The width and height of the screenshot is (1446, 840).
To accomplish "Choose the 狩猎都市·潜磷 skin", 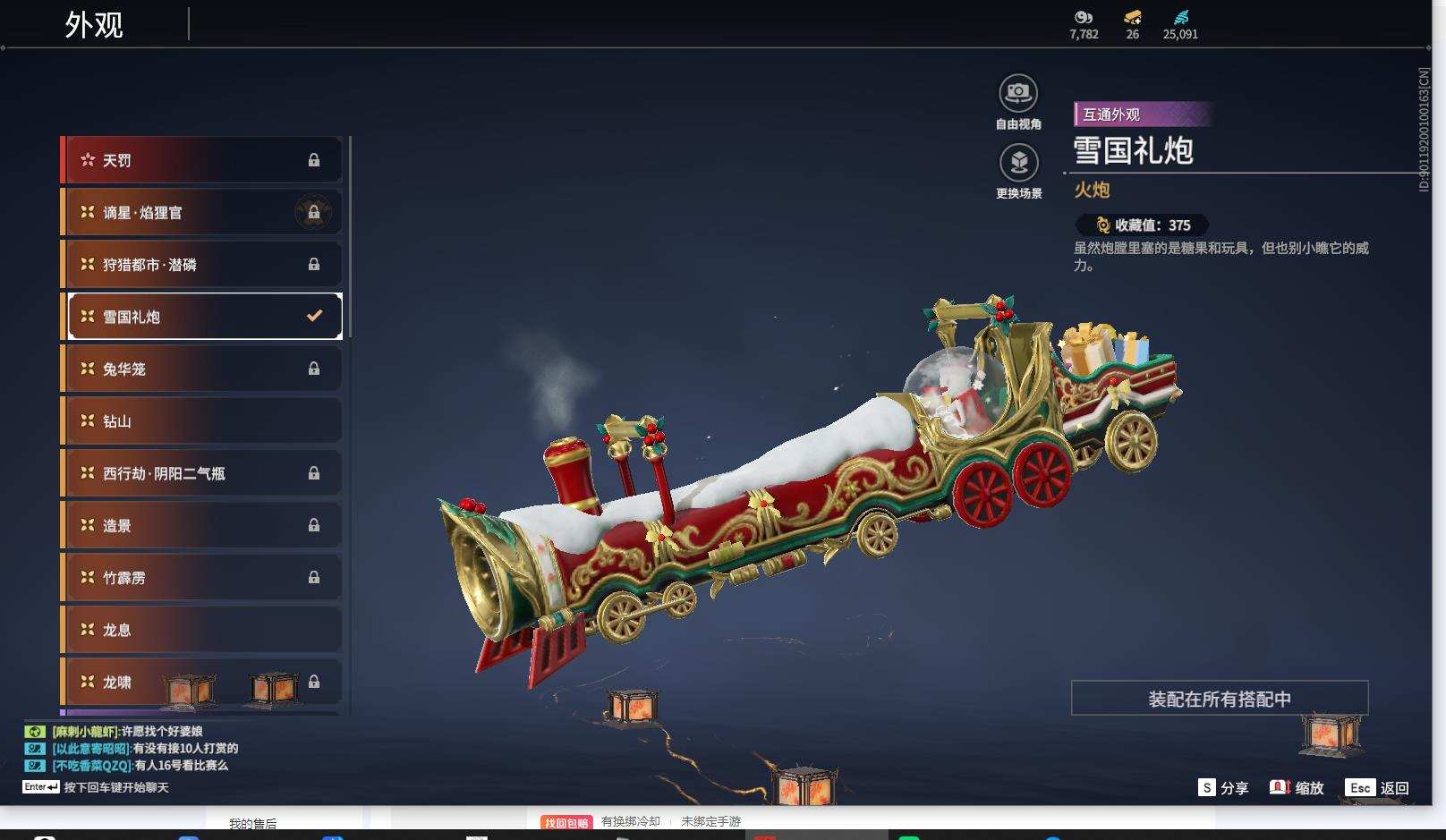I will 202,264.
